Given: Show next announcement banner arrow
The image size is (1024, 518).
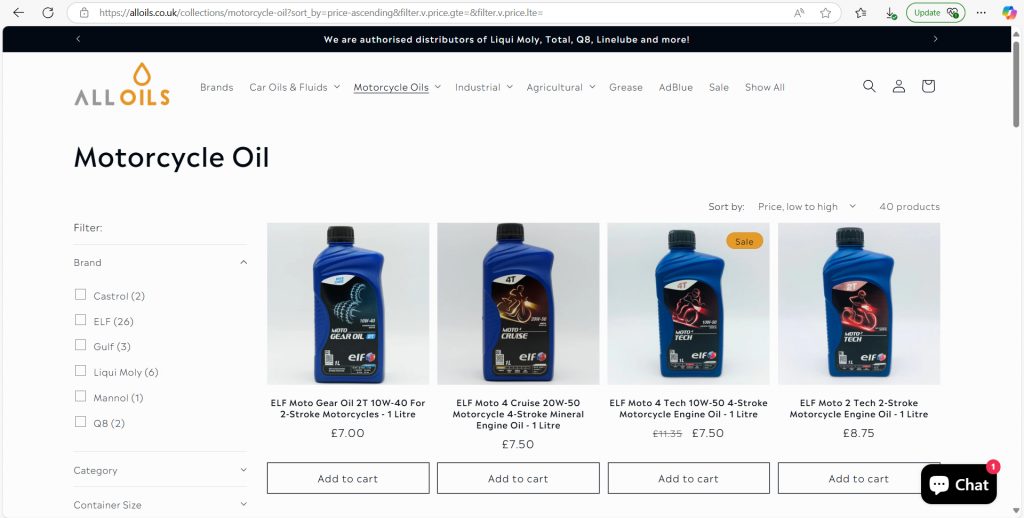Looking at the screenshot, I should click(x=935, y=39).
